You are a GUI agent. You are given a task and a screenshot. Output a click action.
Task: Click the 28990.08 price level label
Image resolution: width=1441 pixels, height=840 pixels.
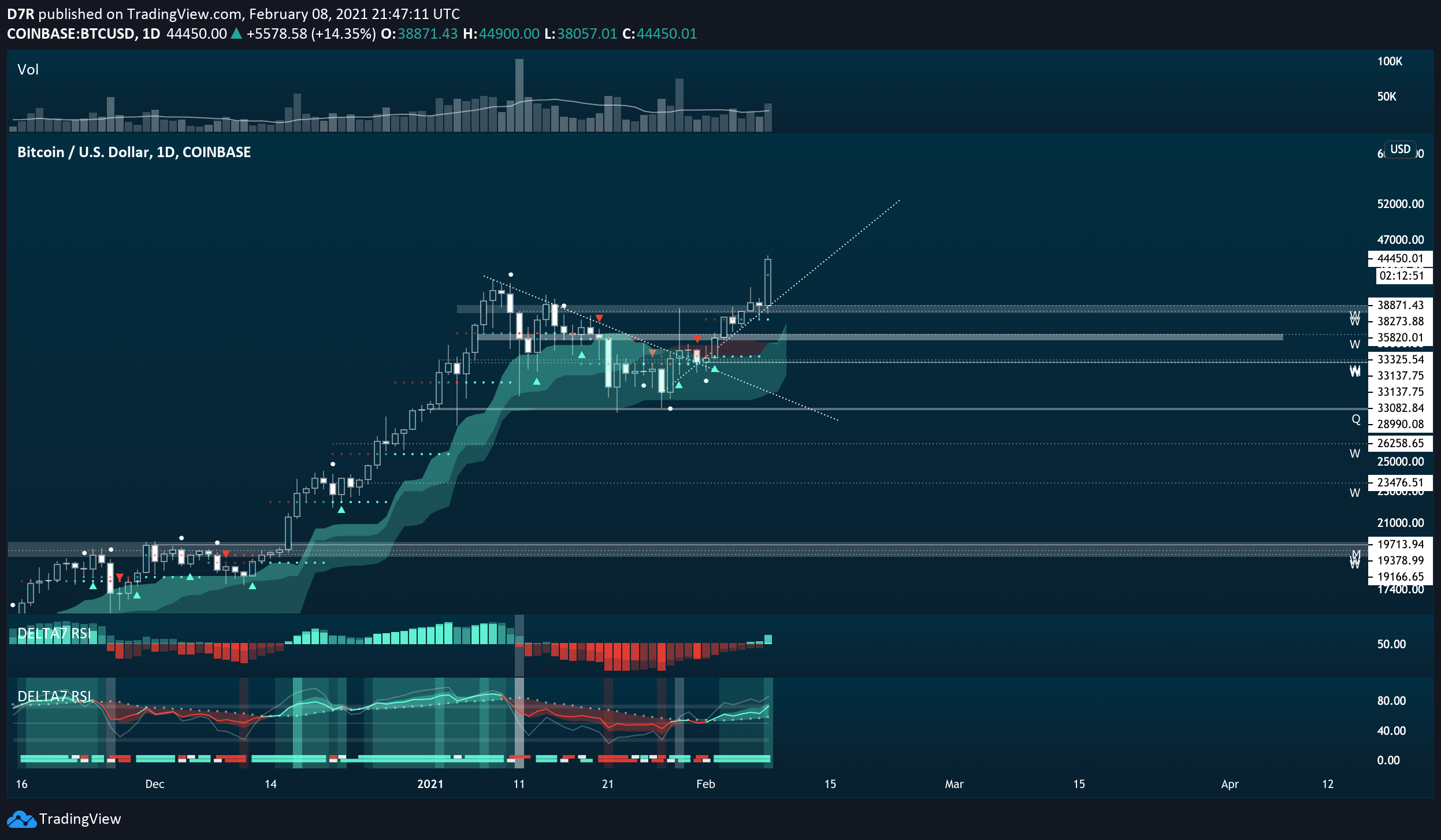pos(1400,424)
